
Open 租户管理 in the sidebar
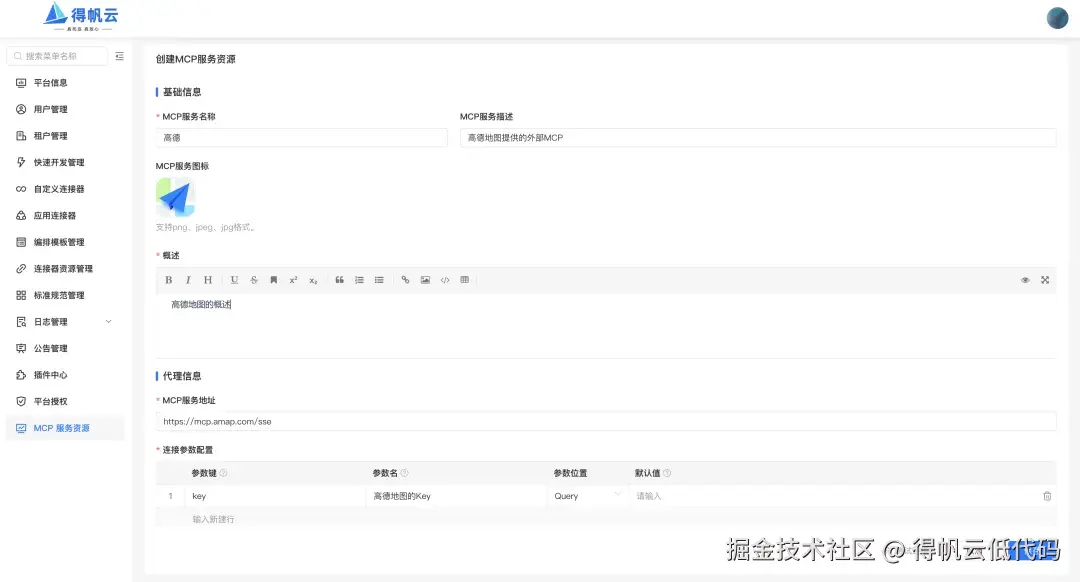pos(65,136)
